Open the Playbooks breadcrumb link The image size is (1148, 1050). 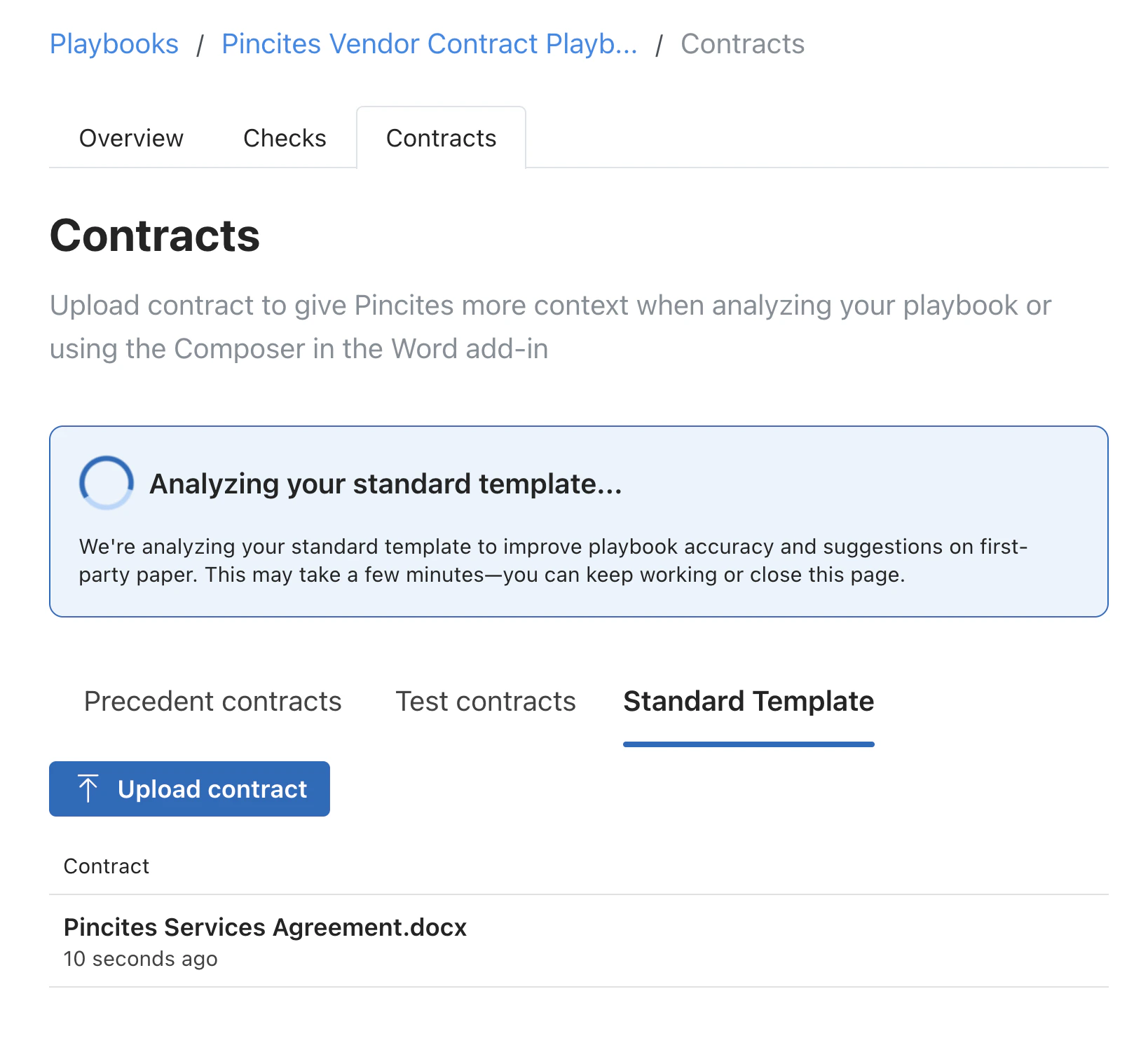click(114, 43)
